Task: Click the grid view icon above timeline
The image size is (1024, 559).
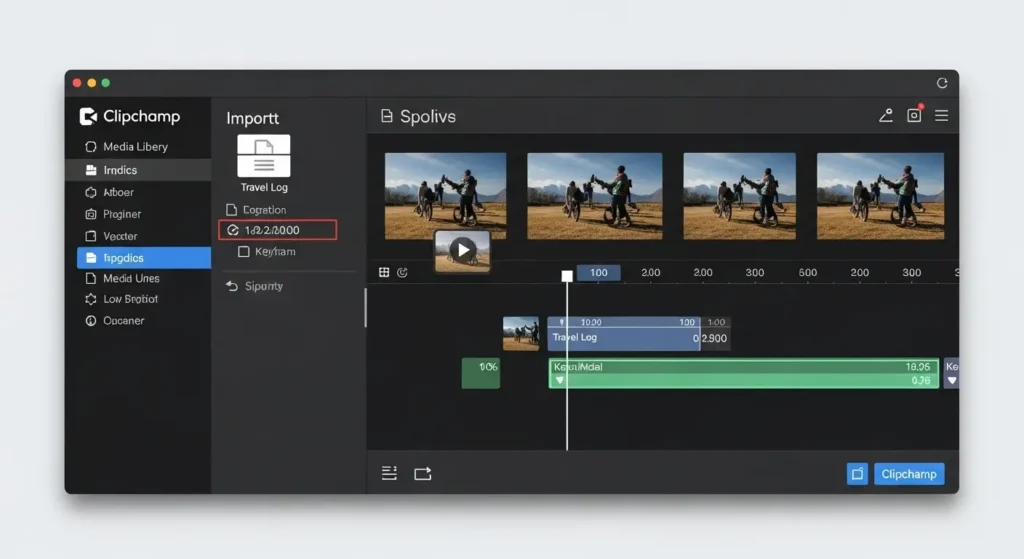Action: 384,272
